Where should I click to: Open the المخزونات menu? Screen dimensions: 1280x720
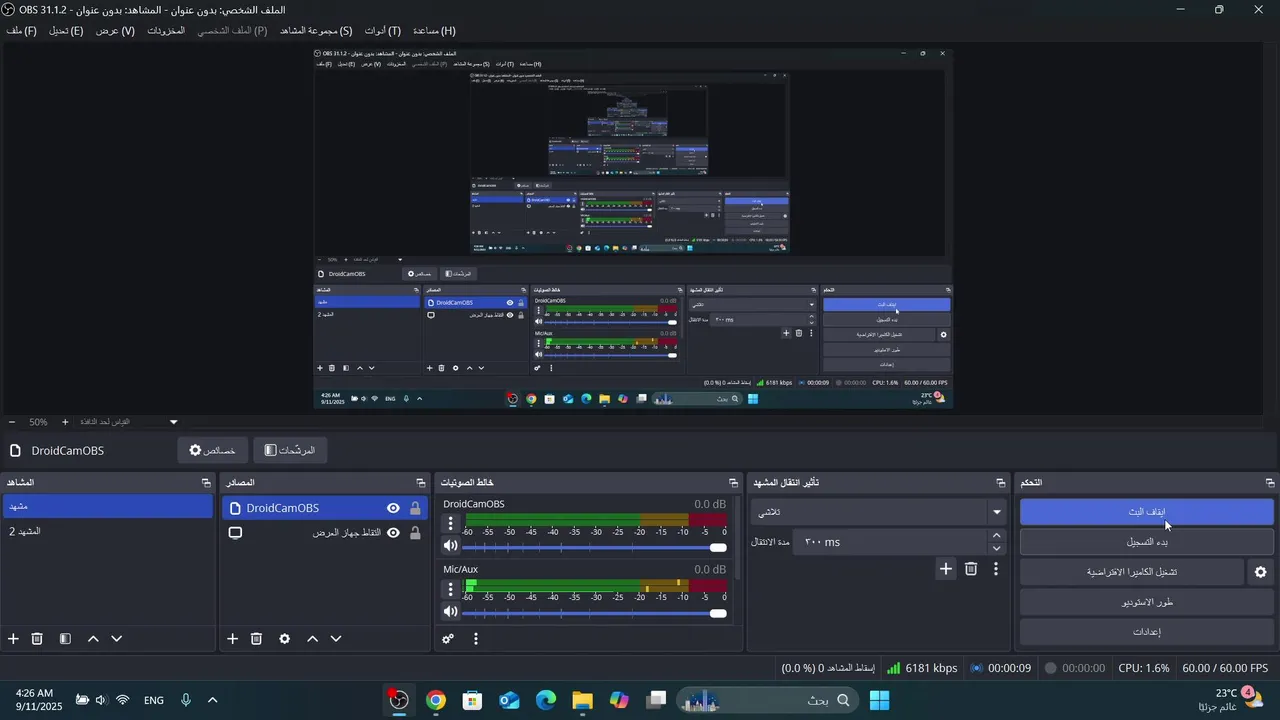[166, 31]
